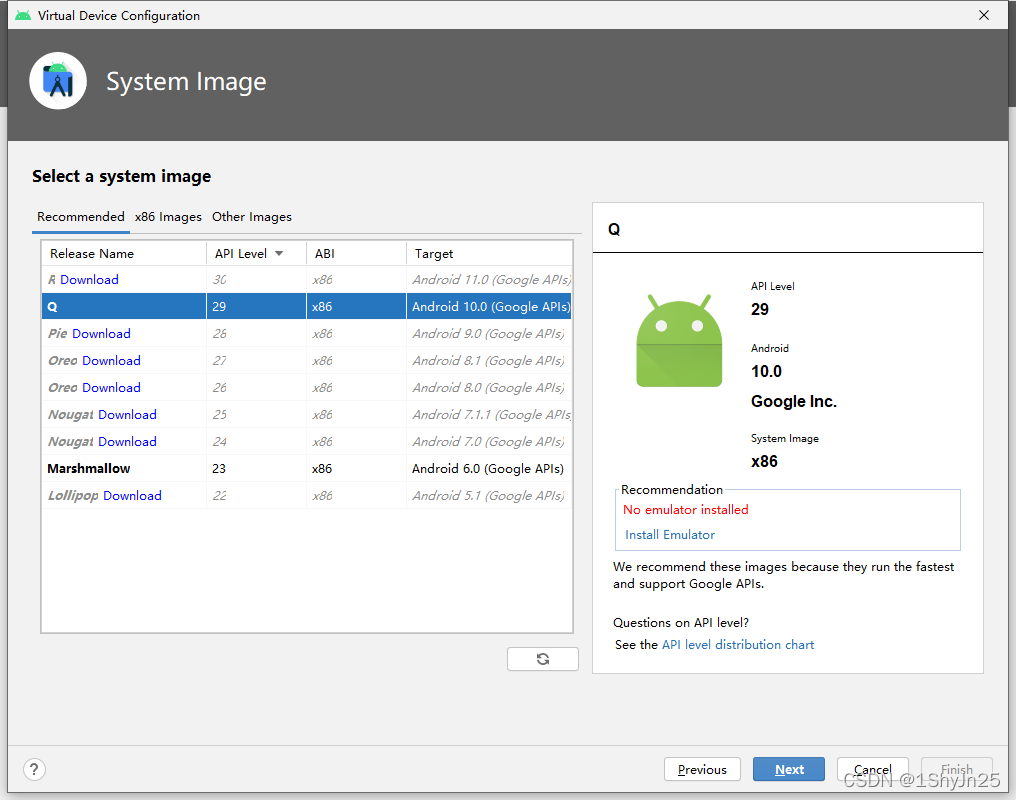Switch to the Other Images tab
Screen dimensions: 1016x800
coord(251,216)
